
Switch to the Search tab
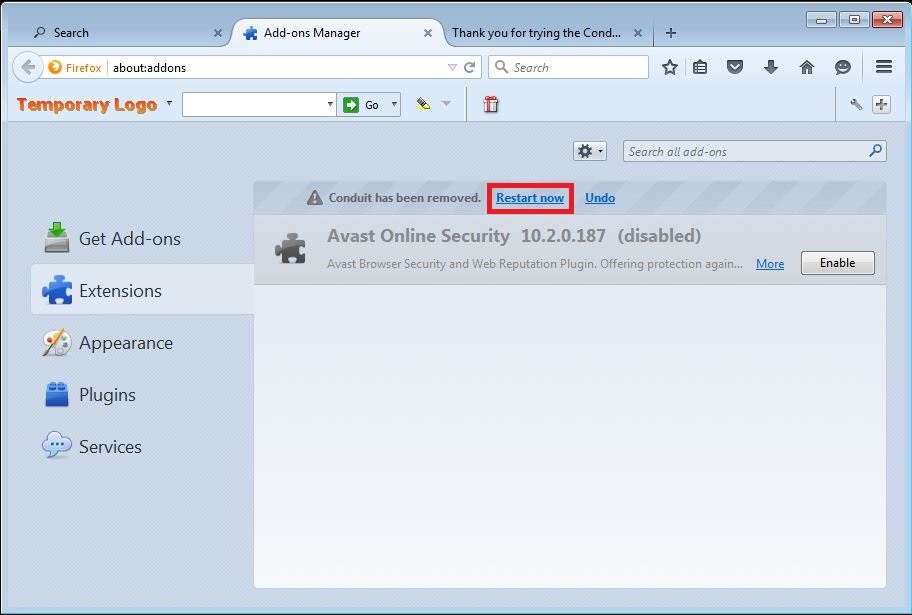[x=123, y=33]
